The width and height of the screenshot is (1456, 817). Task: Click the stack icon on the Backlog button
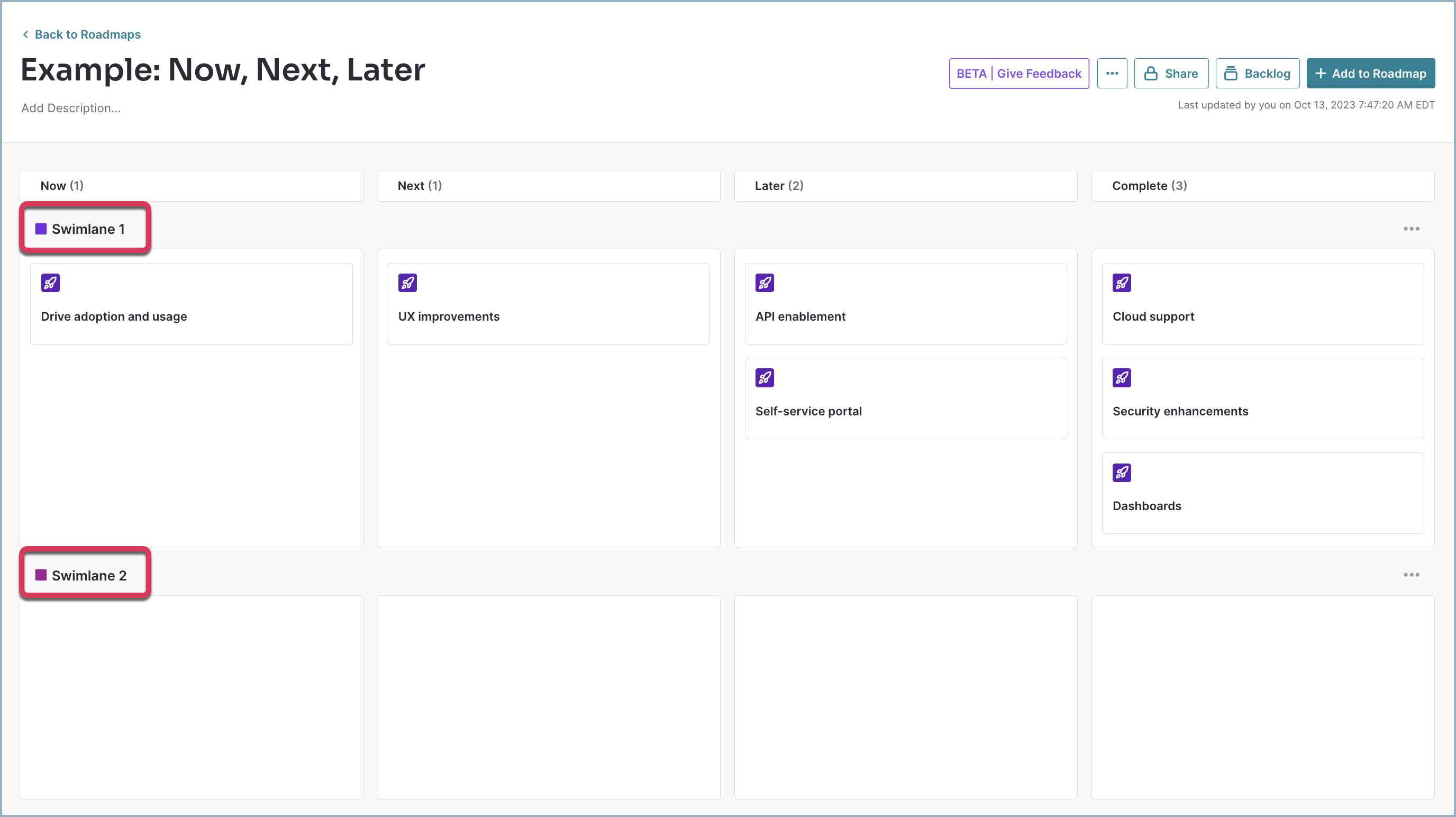pos(1231,74)
